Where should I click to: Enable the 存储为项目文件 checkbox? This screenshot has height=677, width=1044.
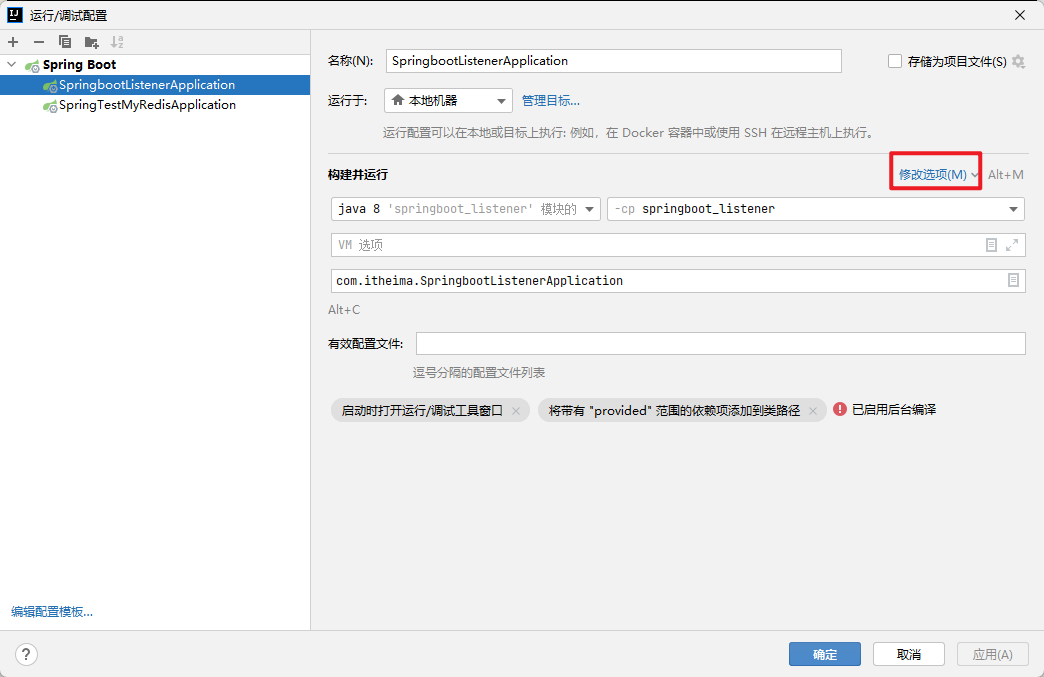point(893,61)
